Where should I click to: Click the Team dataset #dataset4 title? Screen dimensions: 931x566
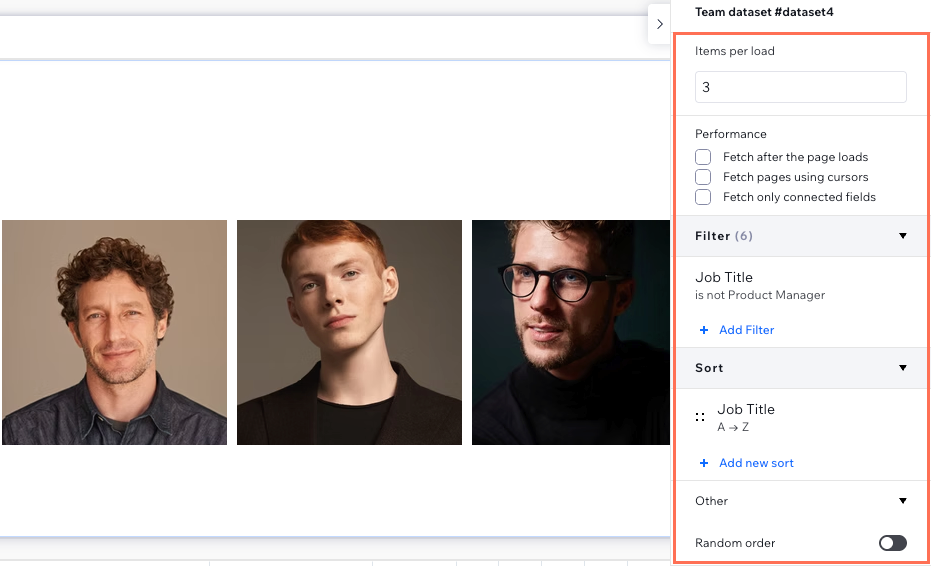coord(764,13)
